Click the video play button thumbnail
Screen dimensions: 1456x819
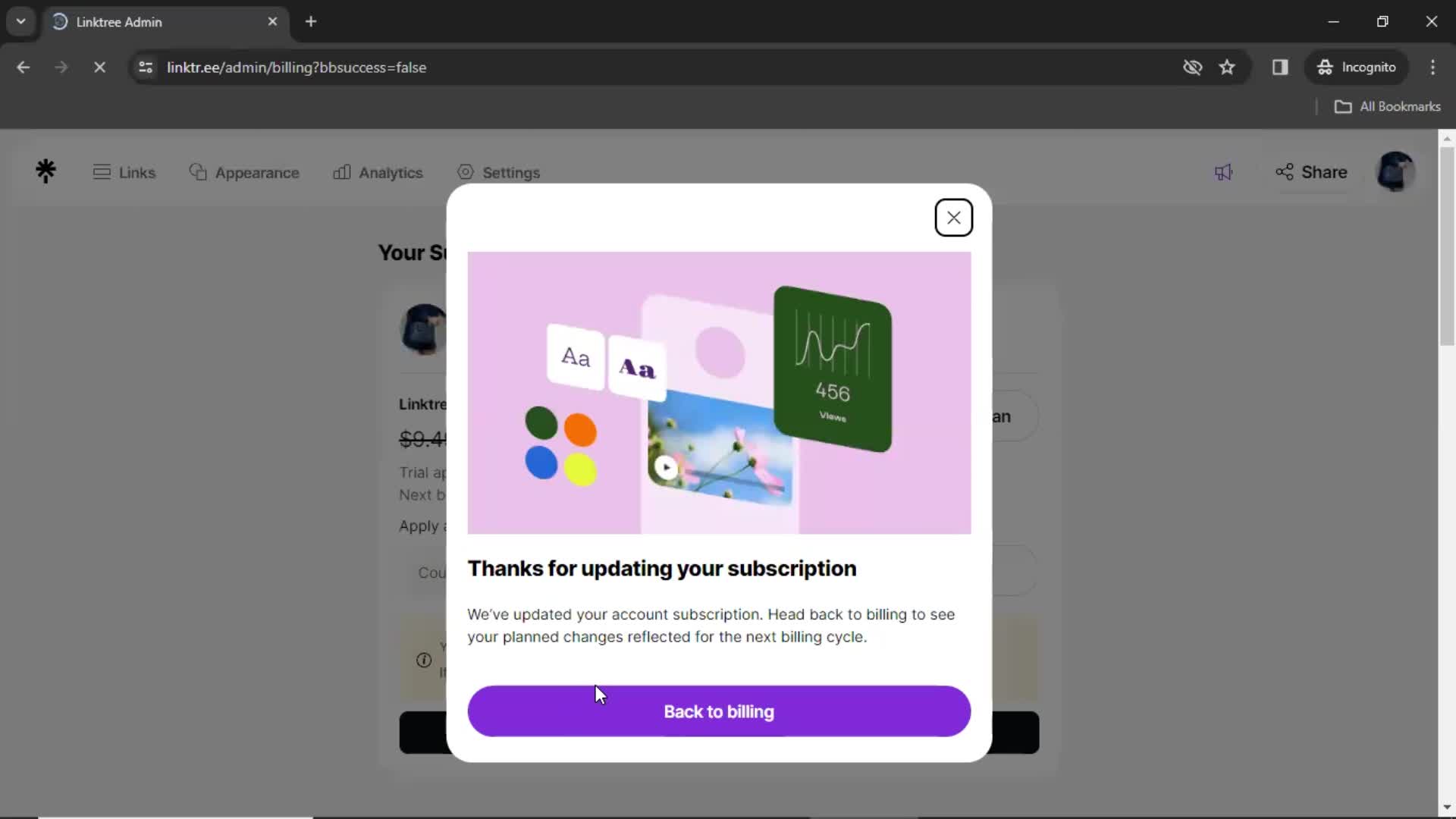[665, 467]
